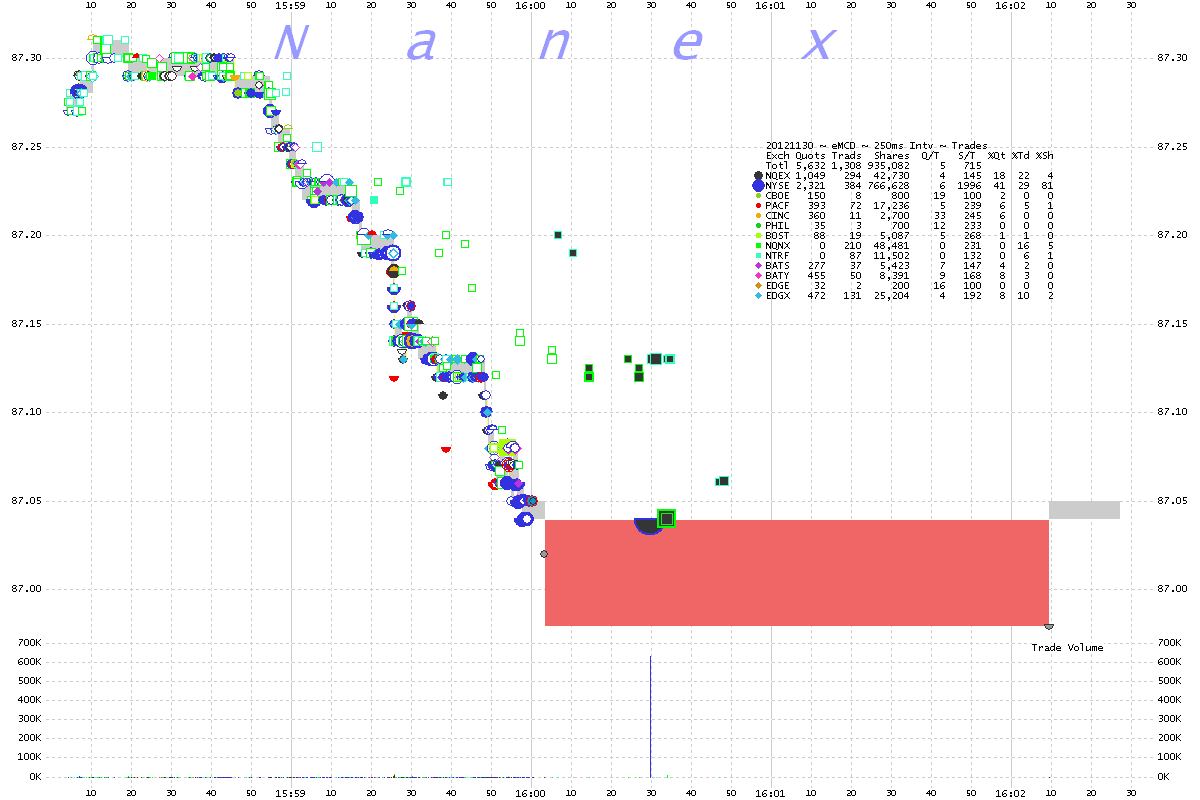This screenshot has width=1200, height=800.
Task: Click BATY shares value '8,391'
Action: pyautogui.click(x=895, y=276)
